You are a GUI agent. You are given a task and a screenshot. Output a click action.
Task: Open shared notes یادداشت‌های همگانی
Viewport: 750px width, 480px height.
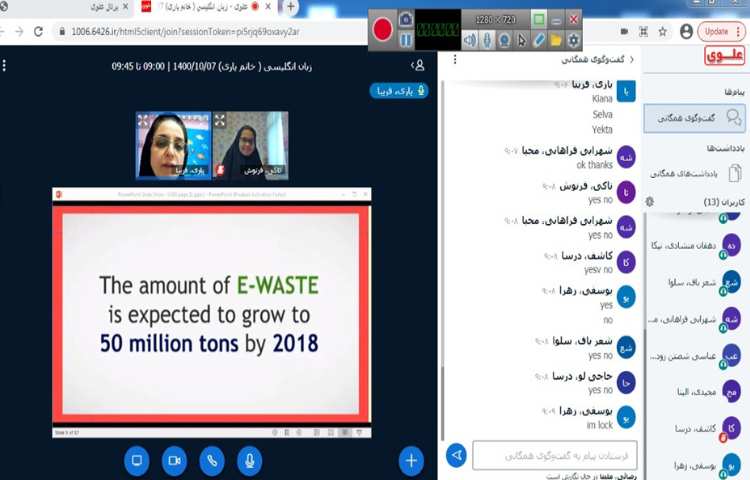coord(695,174)
